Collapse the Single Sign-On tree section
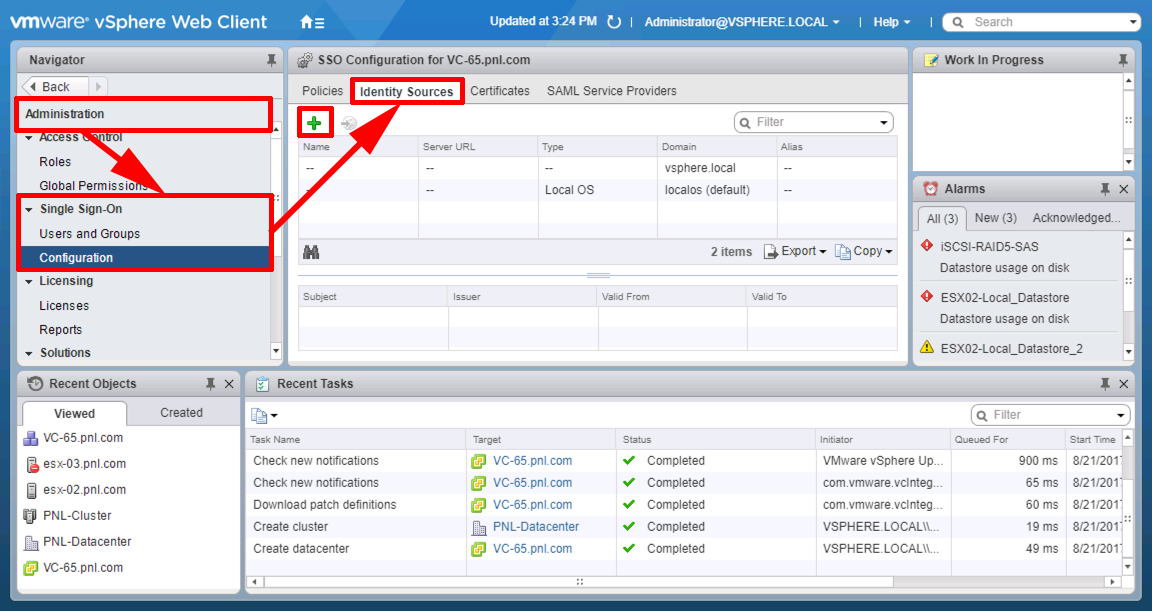1152x611 pixels. tap(29, 209)
